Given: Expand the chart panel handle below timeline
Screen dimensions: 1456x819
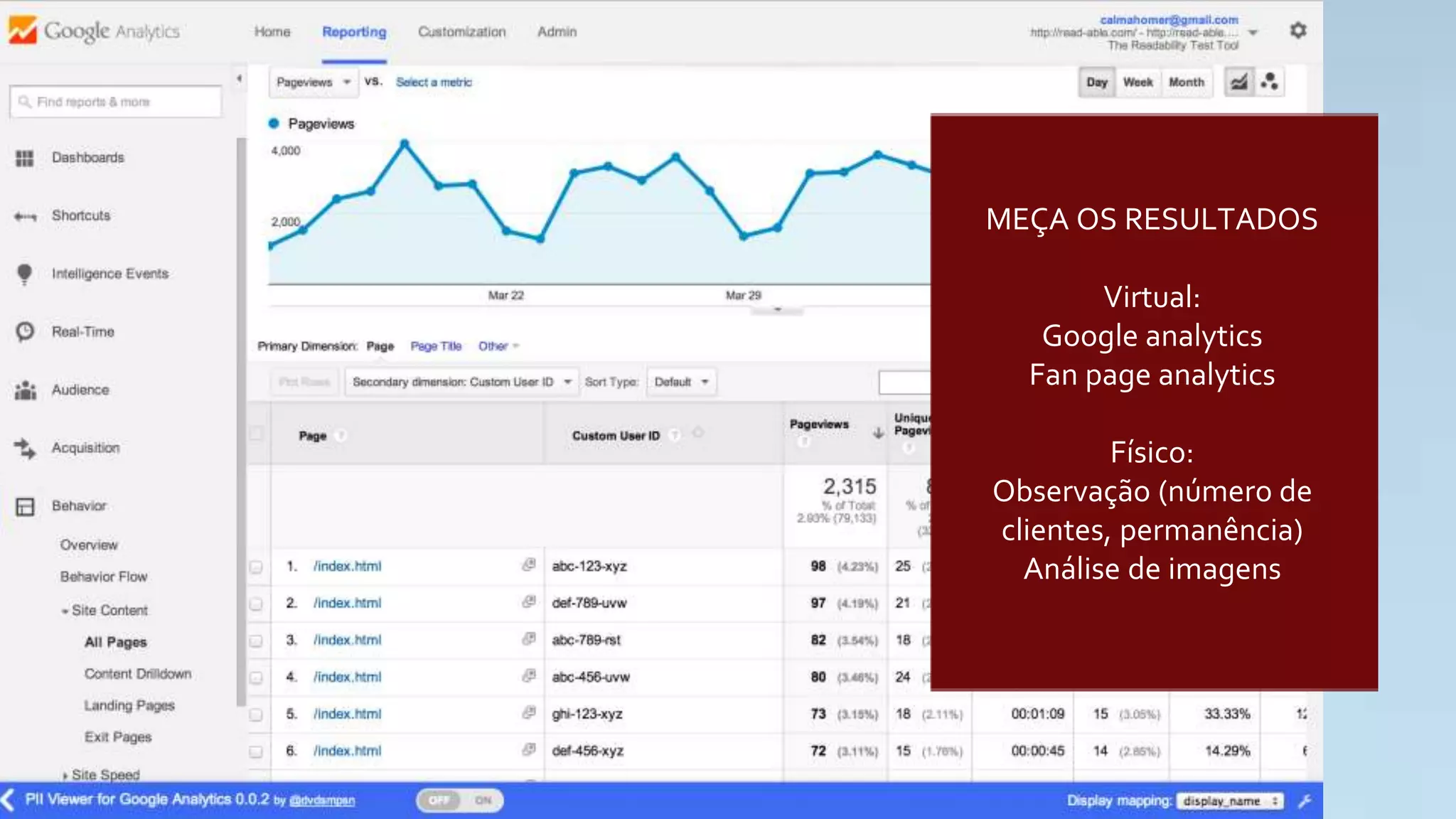Looking at the screenshot, I should 777,310.
